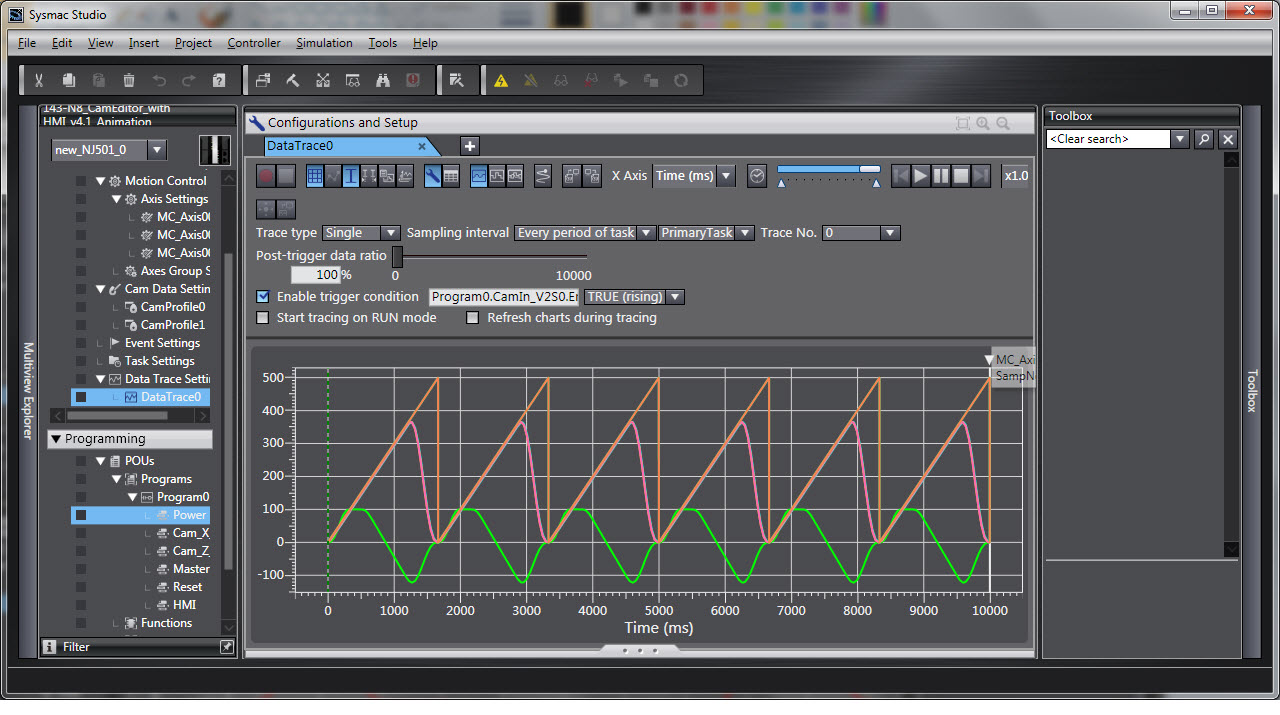Click the skip-to-end playback button
Screen dimensions: 1280x715
tap(981, 176)
